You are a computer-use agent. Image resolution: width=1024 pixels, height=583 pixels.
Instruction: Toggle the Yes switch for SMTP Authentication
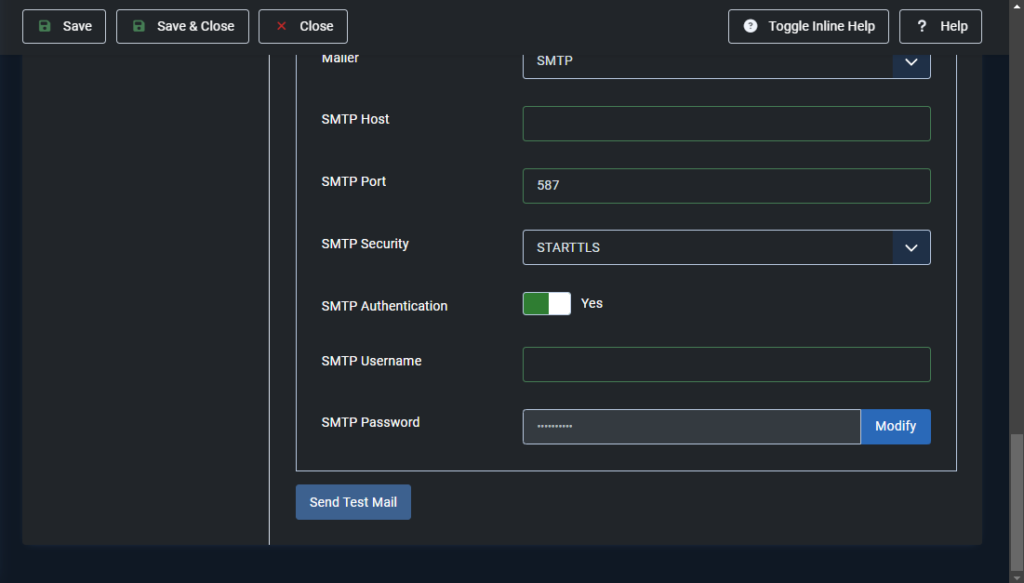tap(546, 303)
